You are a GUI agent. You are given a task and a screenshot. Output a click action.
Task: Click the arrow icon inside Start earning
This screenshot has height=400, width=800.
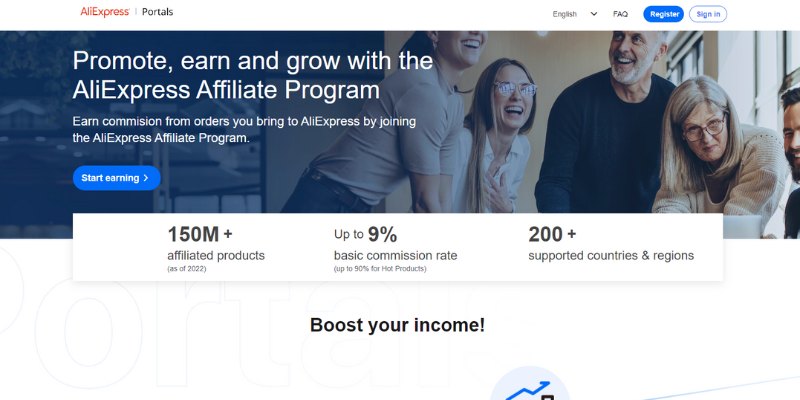point(146,178)
